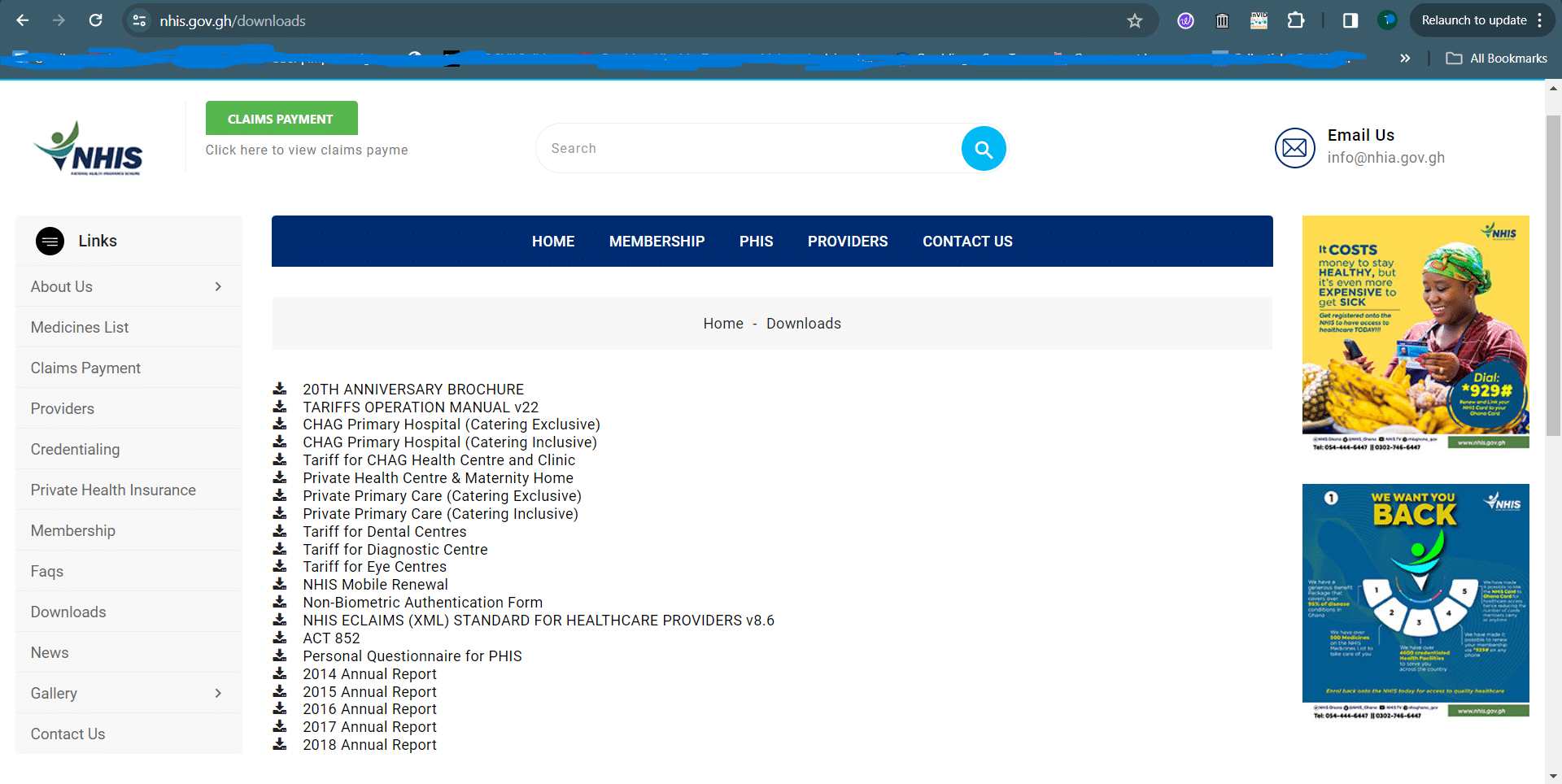Open the Chrome profile avatar
This screenshot has width=1562, height=784.
pos(1387,20)
